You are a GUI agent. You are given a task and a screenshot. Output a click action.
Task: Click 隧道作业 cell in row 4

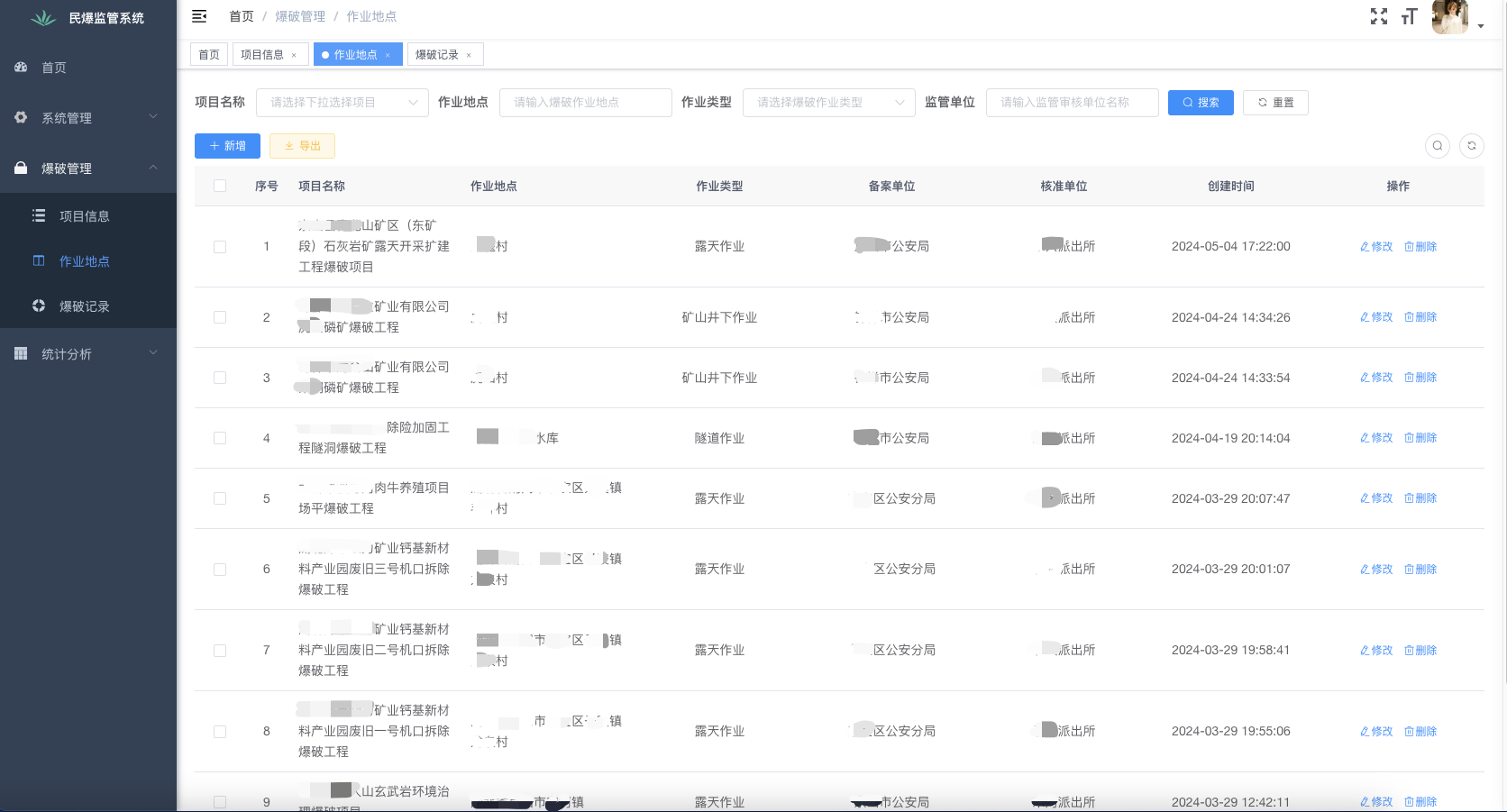719,438
